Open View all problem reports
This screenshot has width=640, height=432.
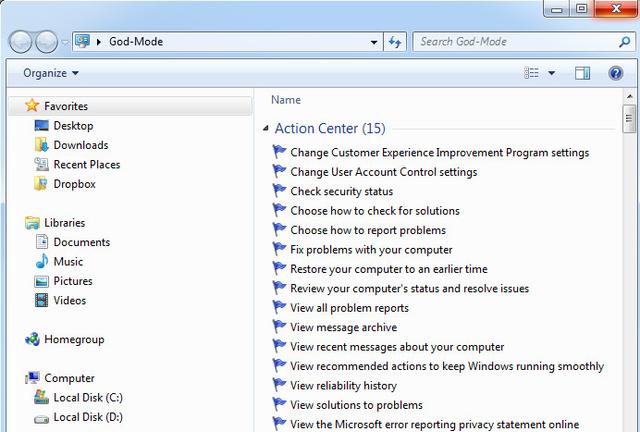pos(349,308)
